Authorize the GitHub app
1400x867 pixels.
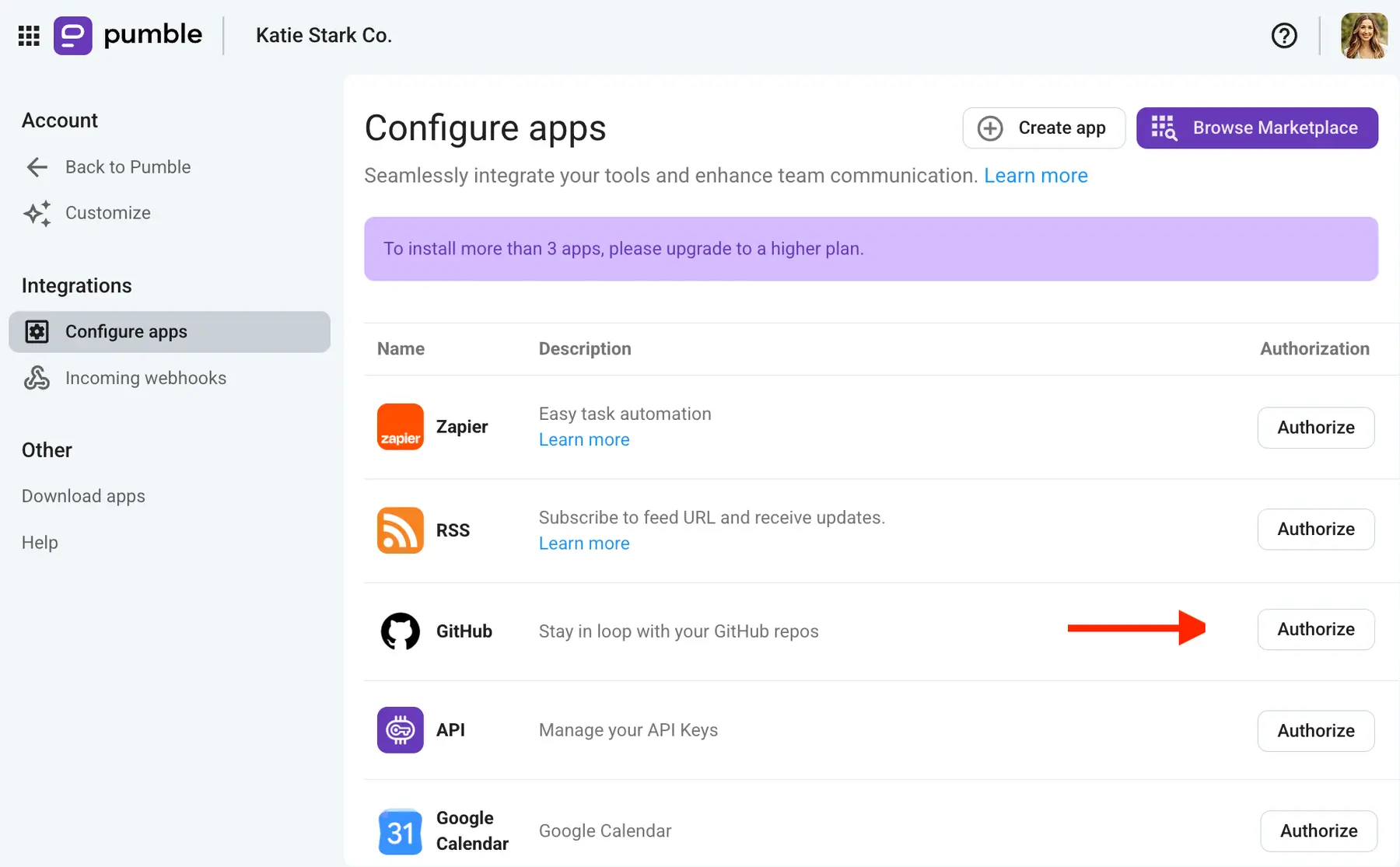point(1316,630)
